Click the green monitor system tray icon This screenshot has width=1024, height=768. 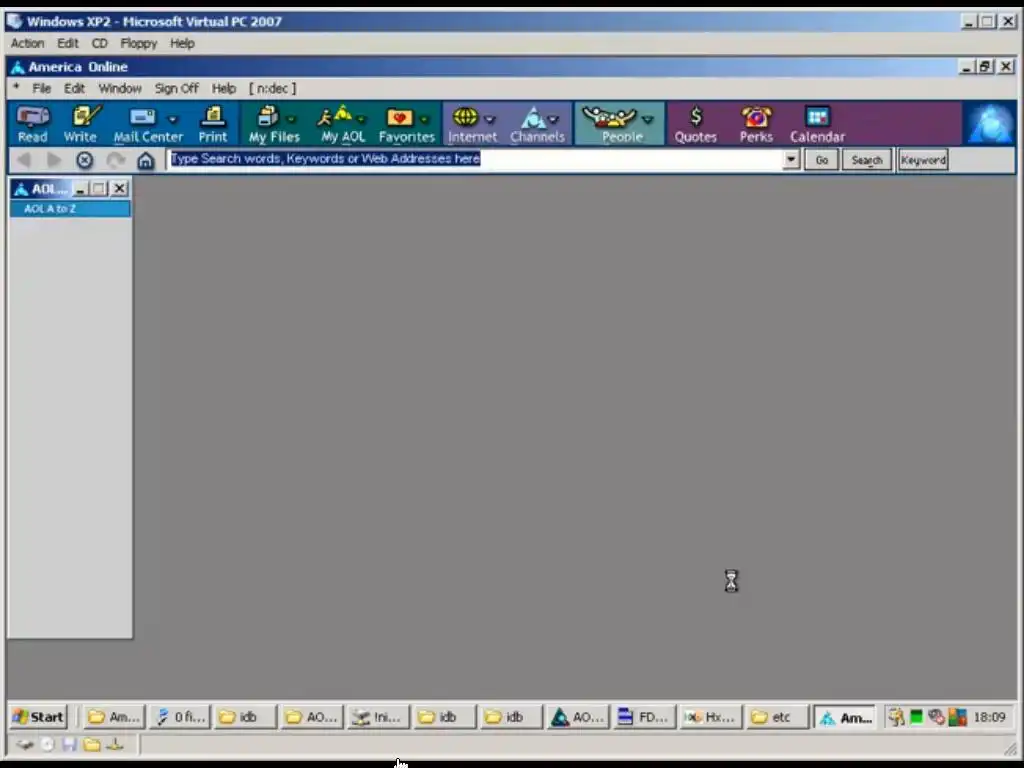pos(916,717)
